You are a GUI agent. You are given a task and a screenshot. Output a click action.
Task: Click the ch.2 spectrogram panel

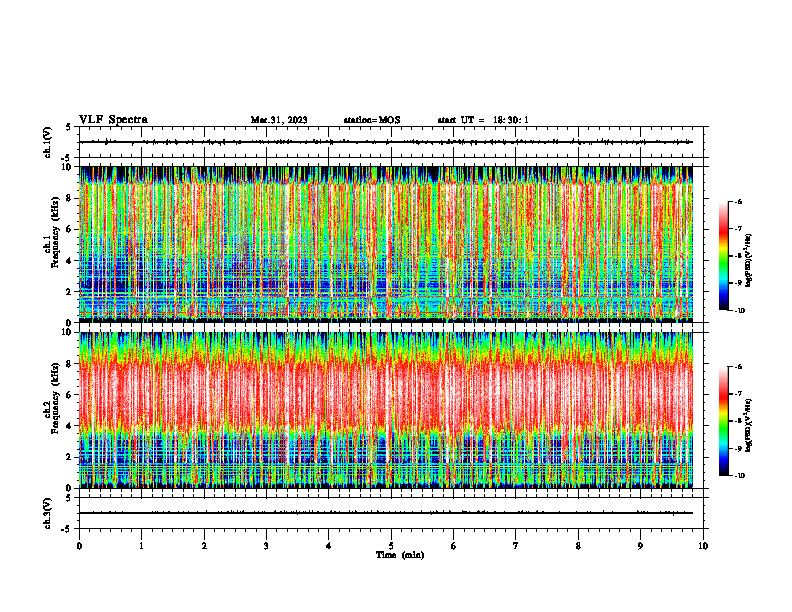[386, 410]
